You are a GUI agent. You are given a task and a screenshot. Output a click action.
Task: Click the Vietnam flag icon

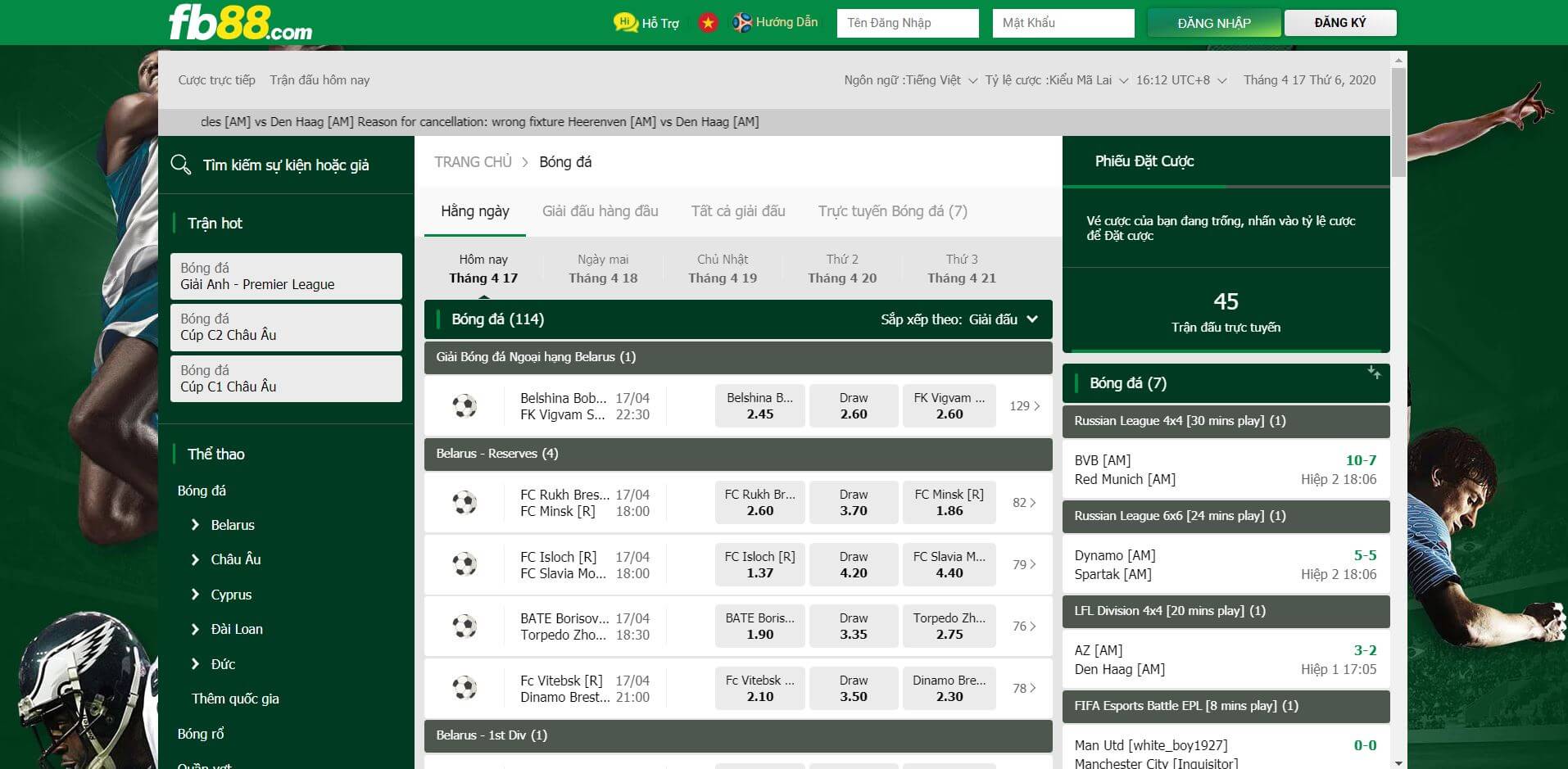(708, 23)
